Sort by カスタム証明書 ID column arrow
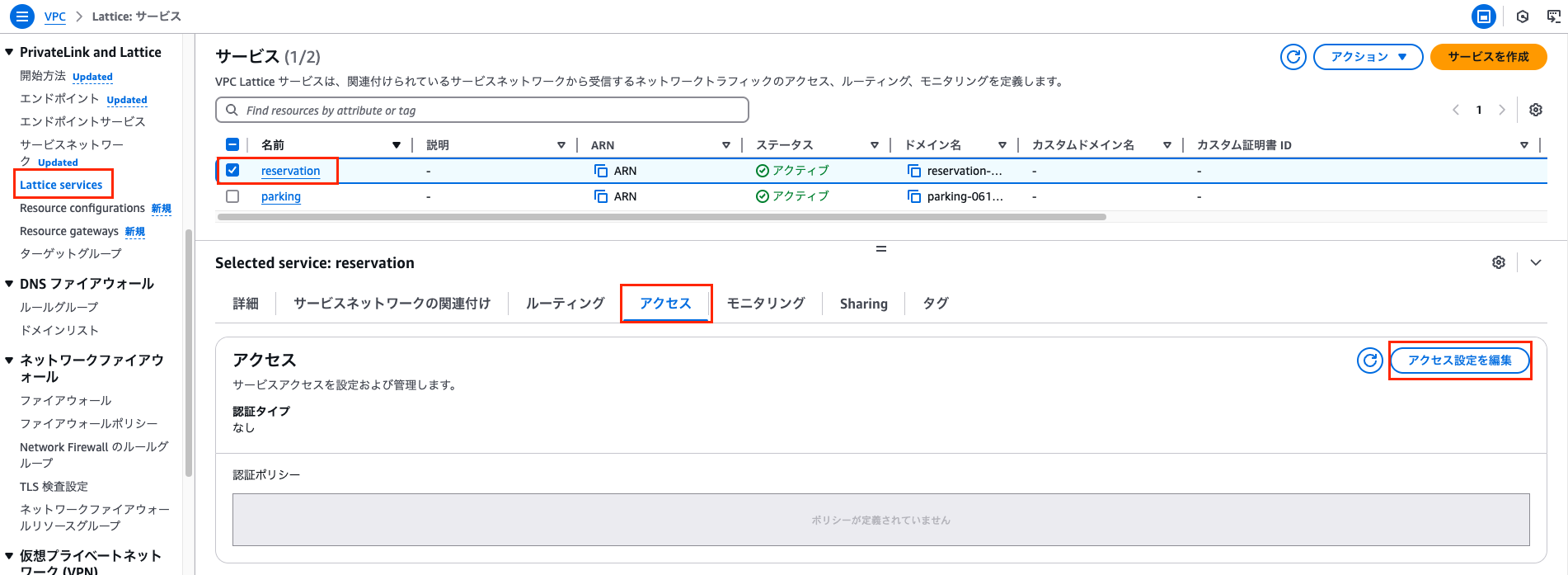This screenshot has width=1568, height=575. pos(1524,145)
